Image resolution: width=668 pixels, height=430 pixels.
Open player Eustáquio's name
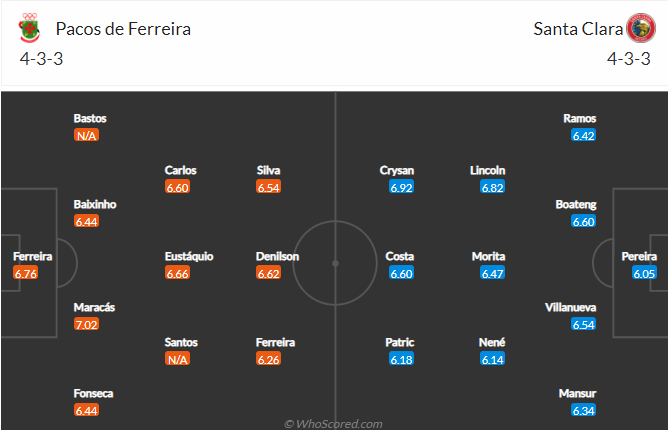coord(189,256)
